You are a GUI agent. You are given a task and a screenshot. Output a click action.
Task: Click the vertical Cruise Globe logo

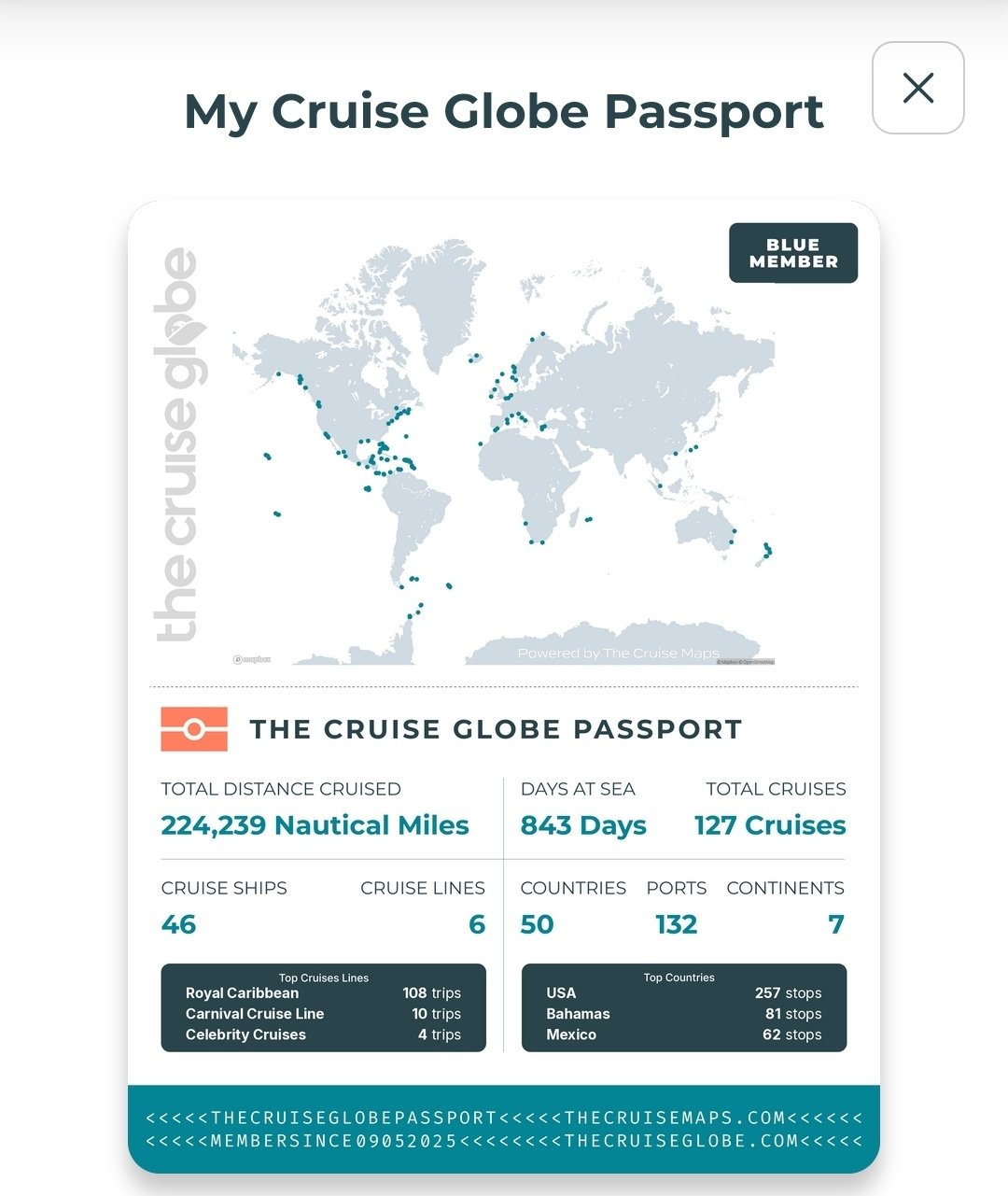click(x=179, y=444)
